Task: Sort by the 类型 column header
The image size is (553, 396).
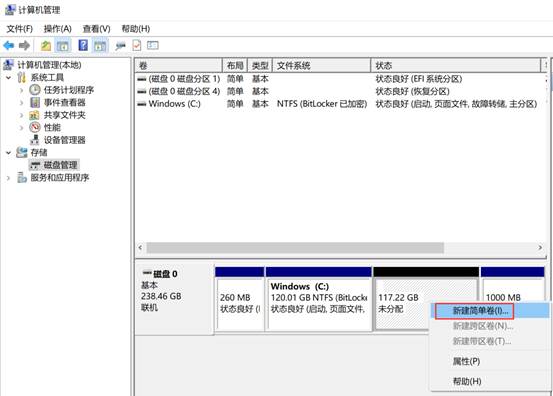Action: (260, 65)
